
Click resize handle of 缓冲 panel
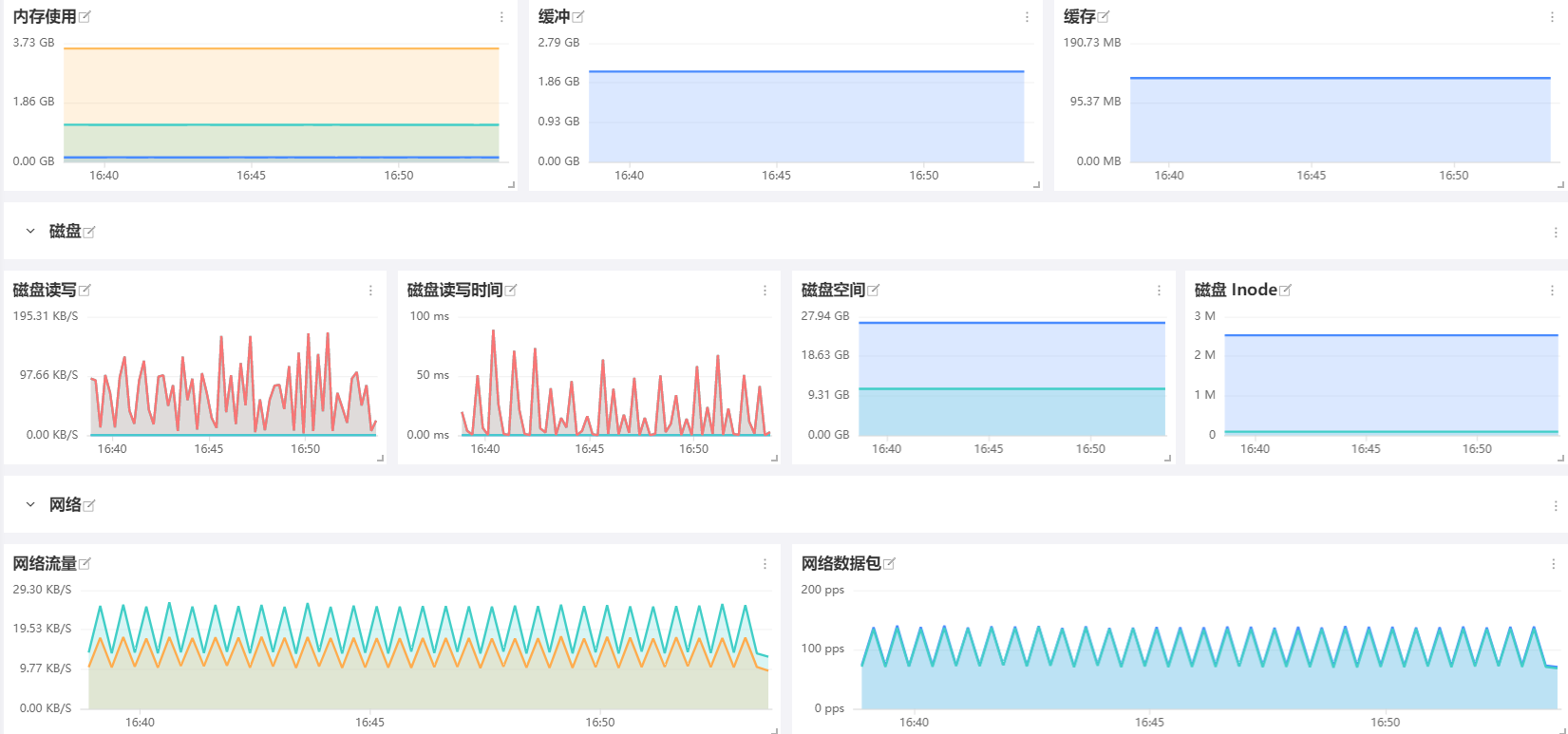tap(1037, 185)
